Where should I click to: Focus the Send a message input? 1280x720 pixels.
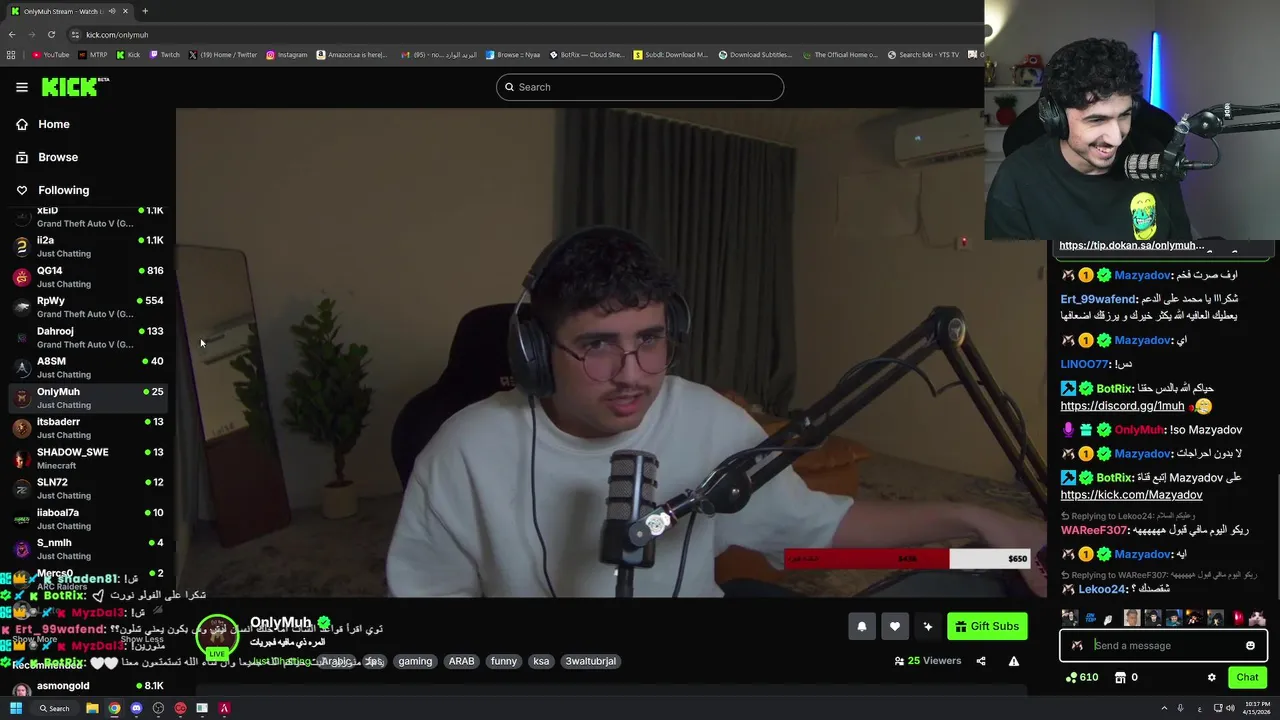(1165, 646)
